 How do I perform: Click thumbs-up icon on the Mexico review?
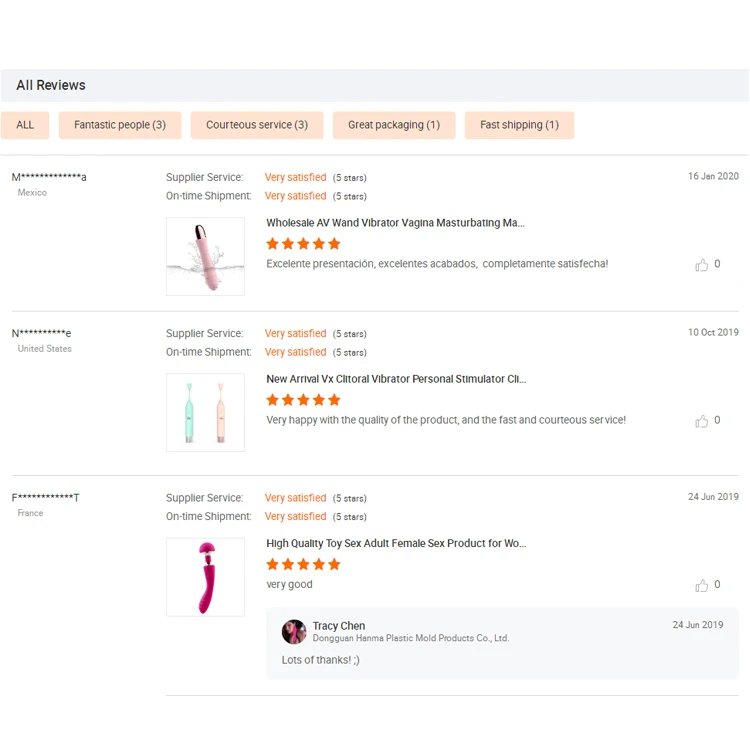701,265
